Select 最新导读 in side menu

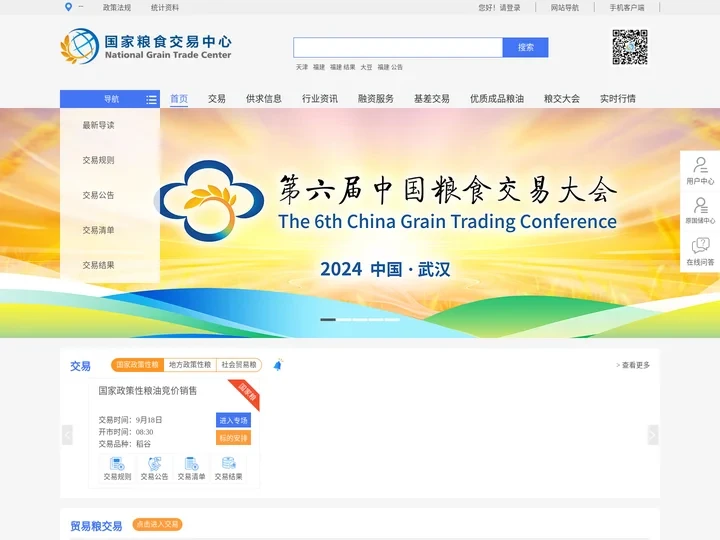(x=98, y=125)
